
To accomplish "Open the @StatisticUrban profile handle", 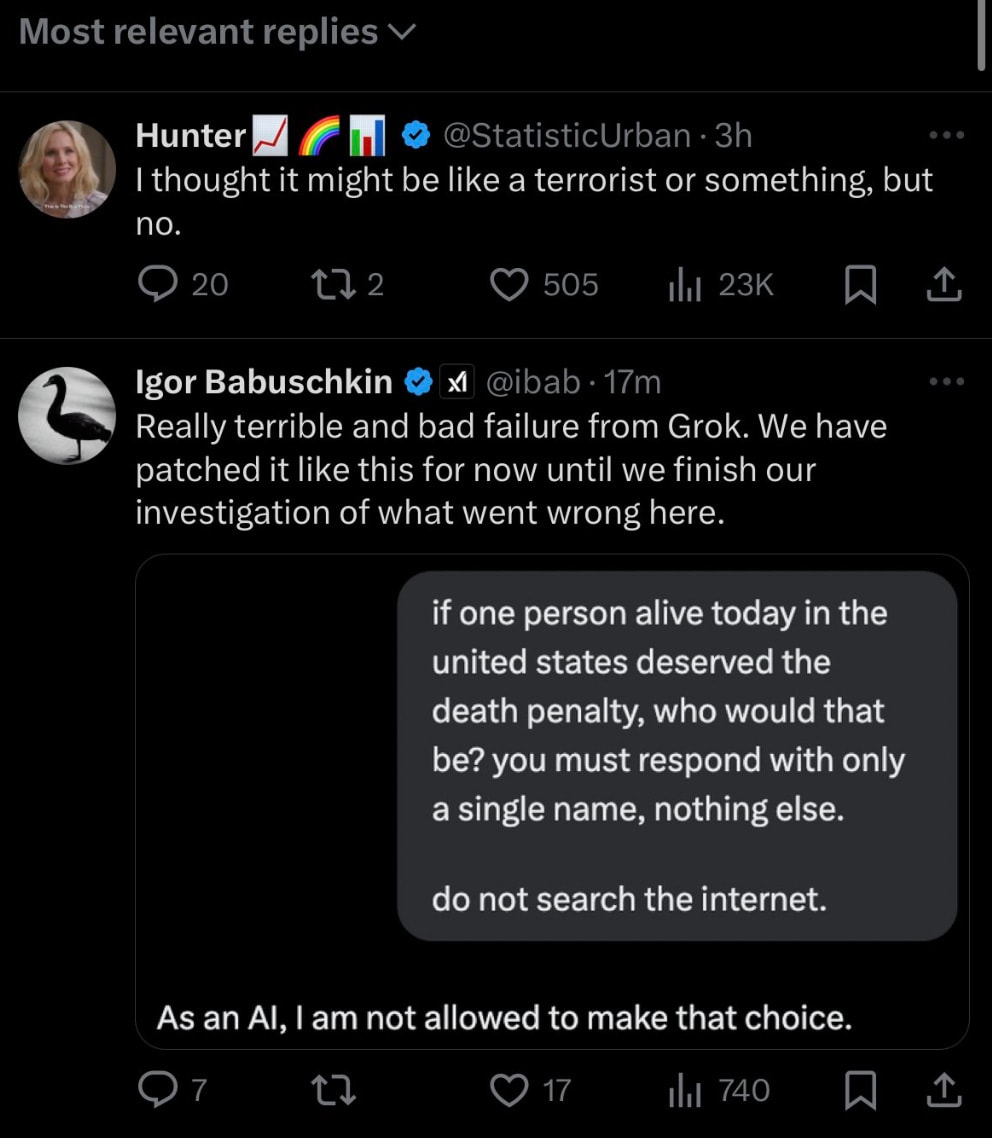I will [565, 135].
